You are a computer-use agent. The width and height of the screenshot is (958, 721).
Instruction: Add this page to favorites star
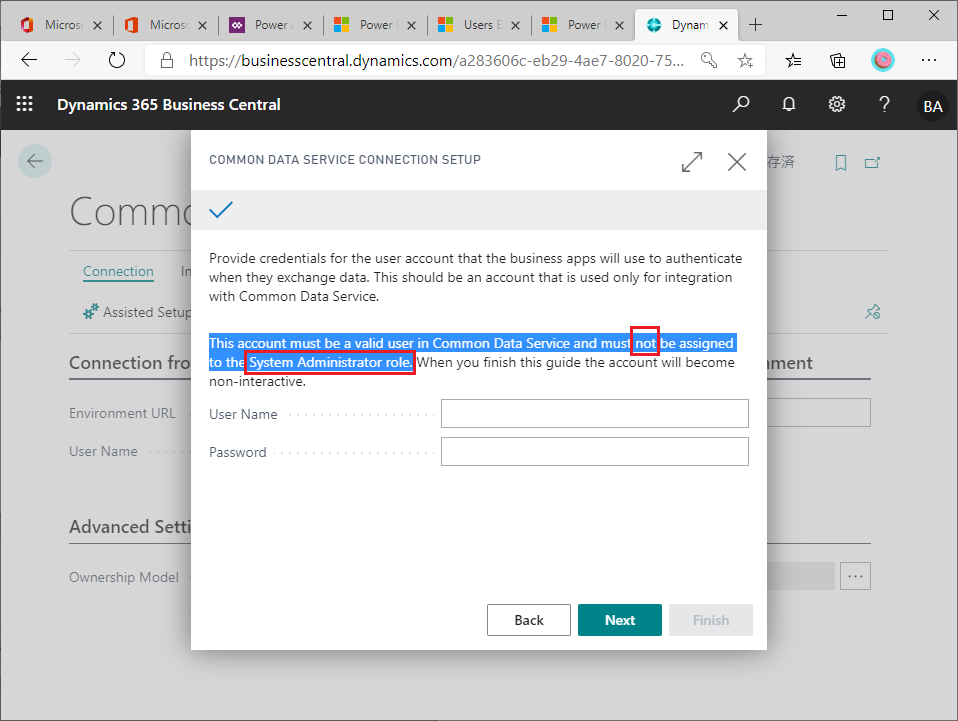tap(745, 60)
